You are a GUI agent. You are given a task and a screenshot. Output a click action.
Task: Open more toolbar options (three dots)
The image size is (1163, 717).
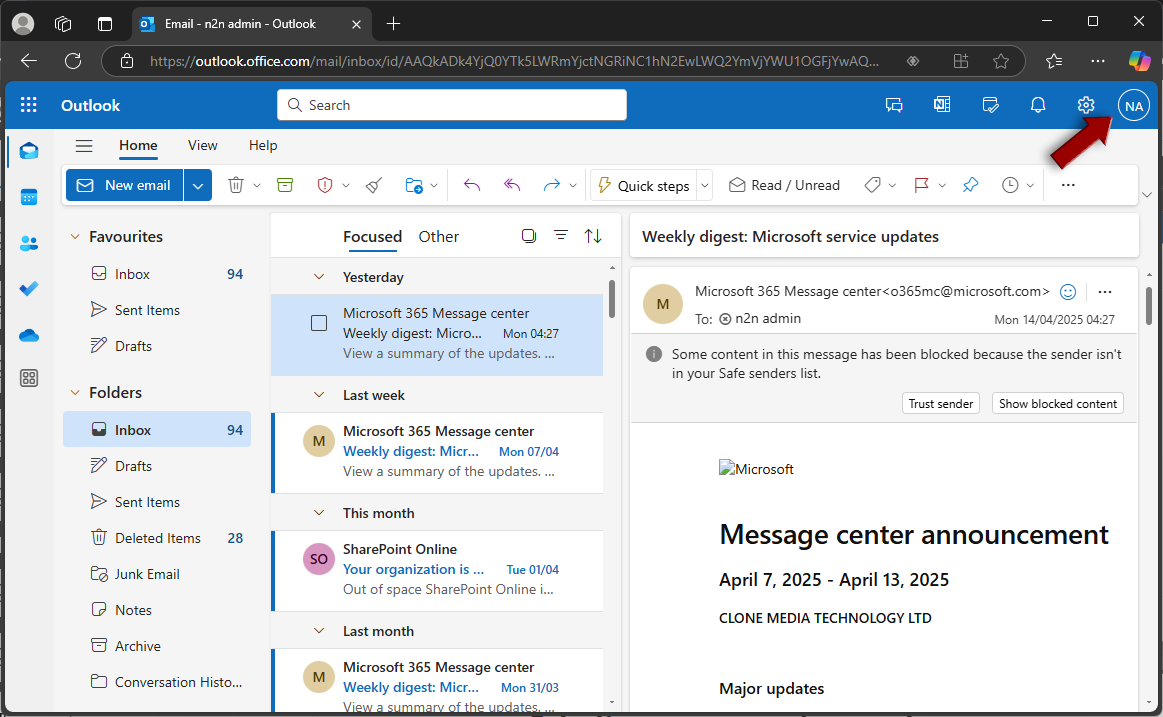1068,185
